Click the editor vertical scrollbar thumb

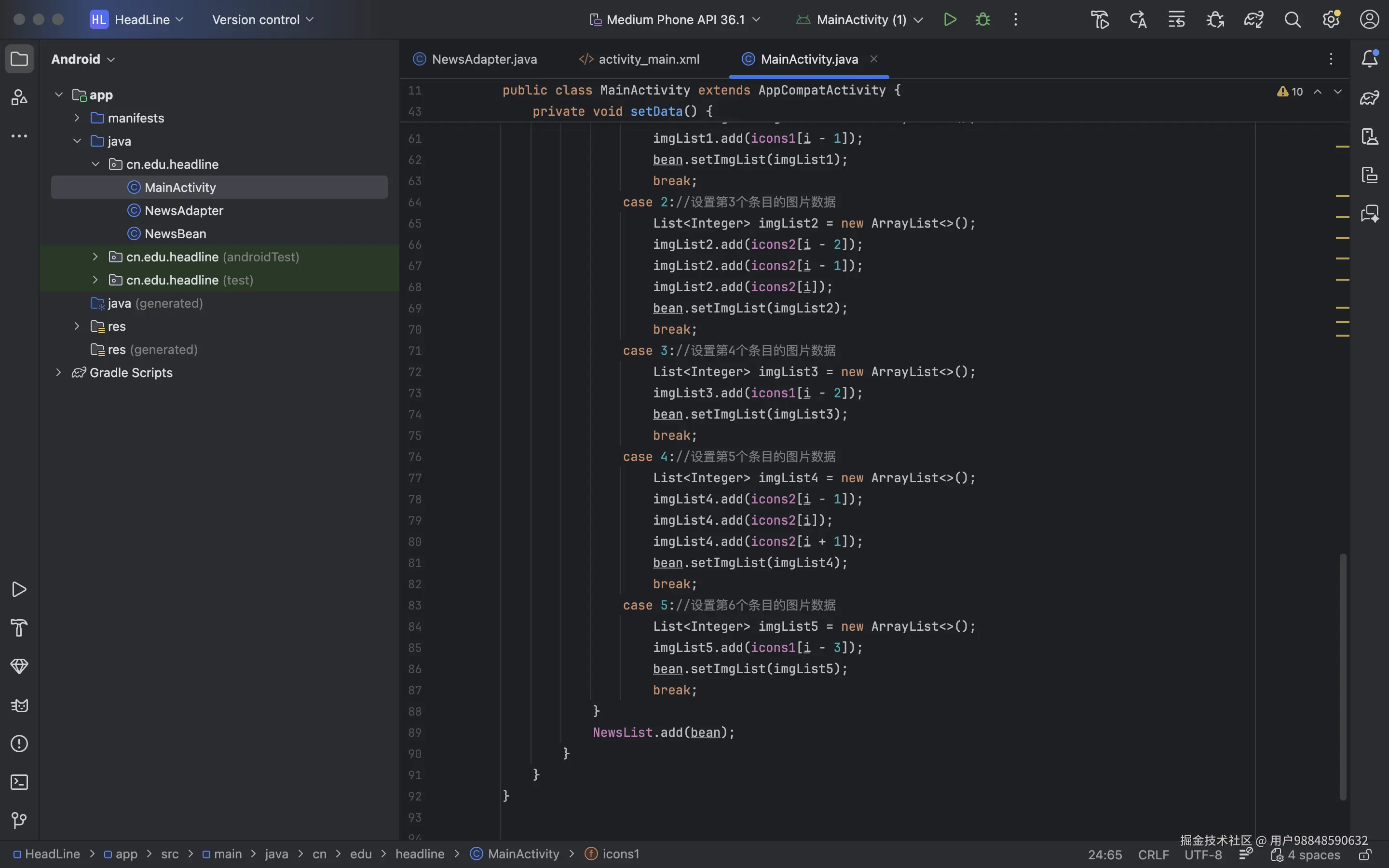click(1343, 678)
